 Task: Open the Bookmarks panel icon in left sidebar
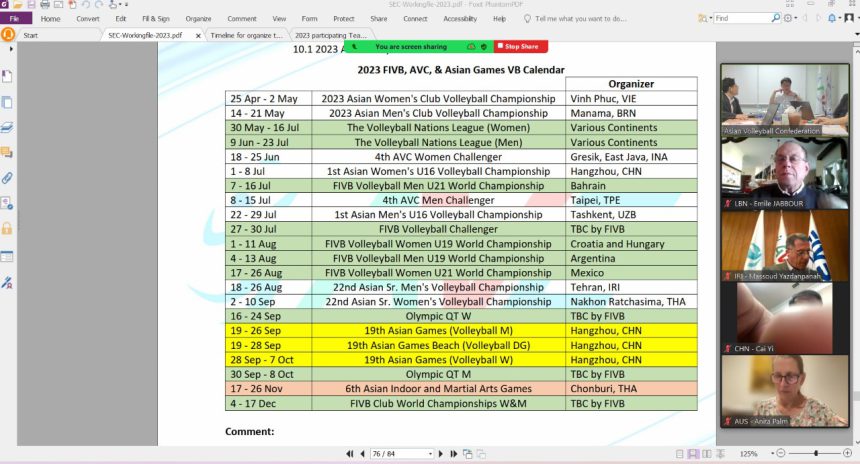[7, 76]
